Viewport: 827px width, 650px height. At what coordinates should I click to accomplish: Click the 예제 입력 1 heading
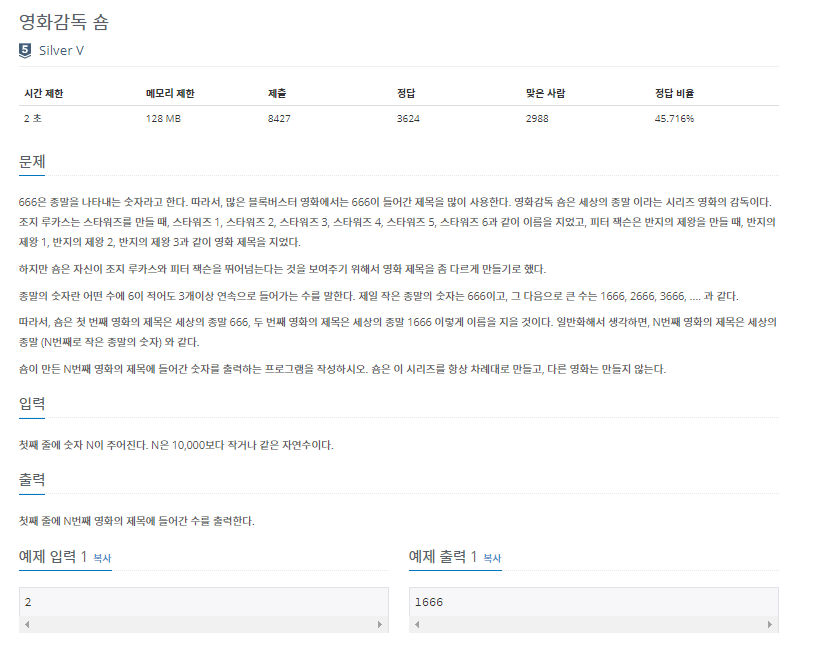pos(53,557)
